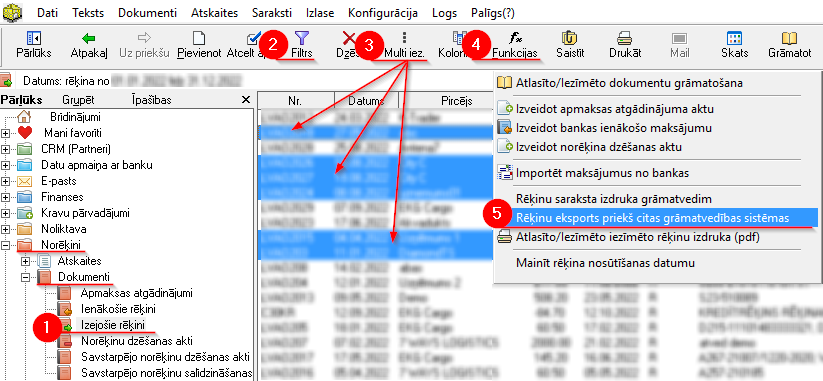Choose Atlasīto/Iezīmēto dokumentu grāmatošana
The image size is (823, 381).
(x=629, y=83)
